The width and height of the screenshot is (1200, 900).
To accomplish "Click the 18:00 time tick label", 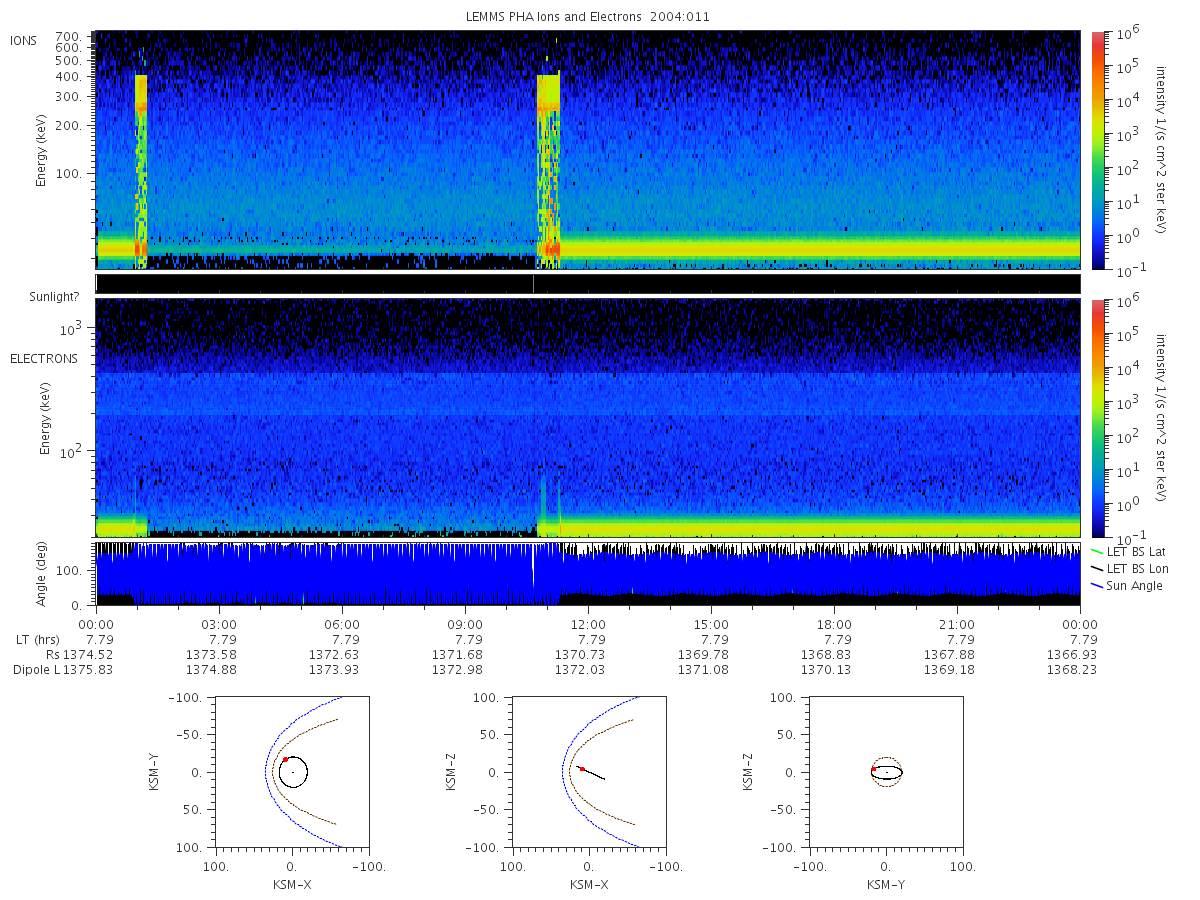I will 834,623.
